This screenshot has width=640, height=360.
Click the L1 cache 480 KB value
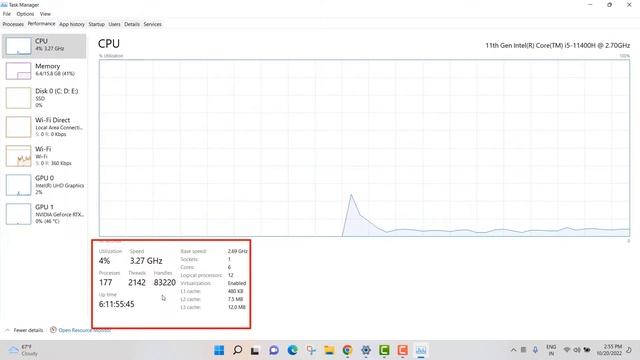coord(236,291)
